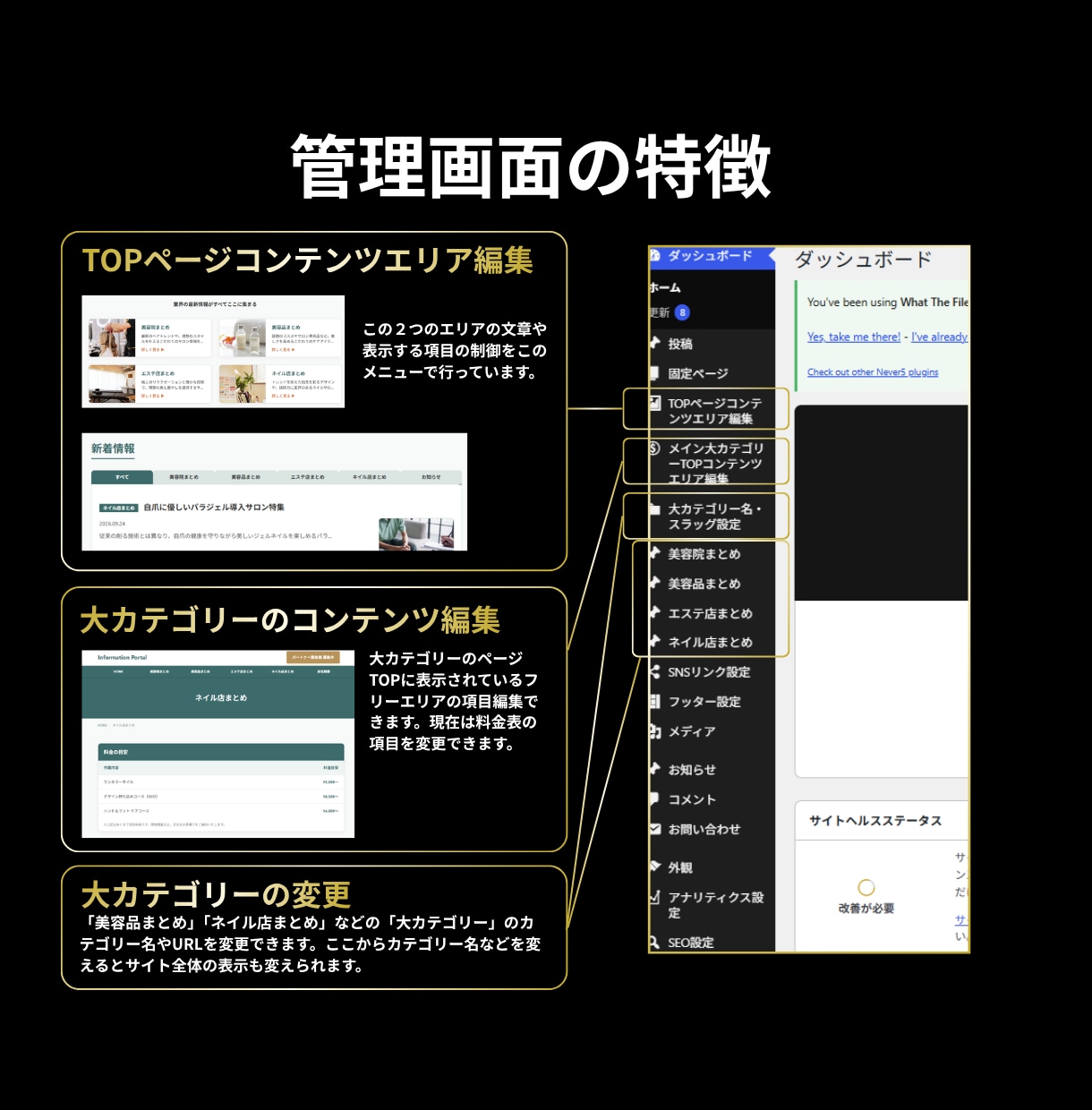Viewport: 1092px width, 1110px height.
Task: Switch to 美容品まとめ tab in 新着情報
Action: [x=245, y=477]
